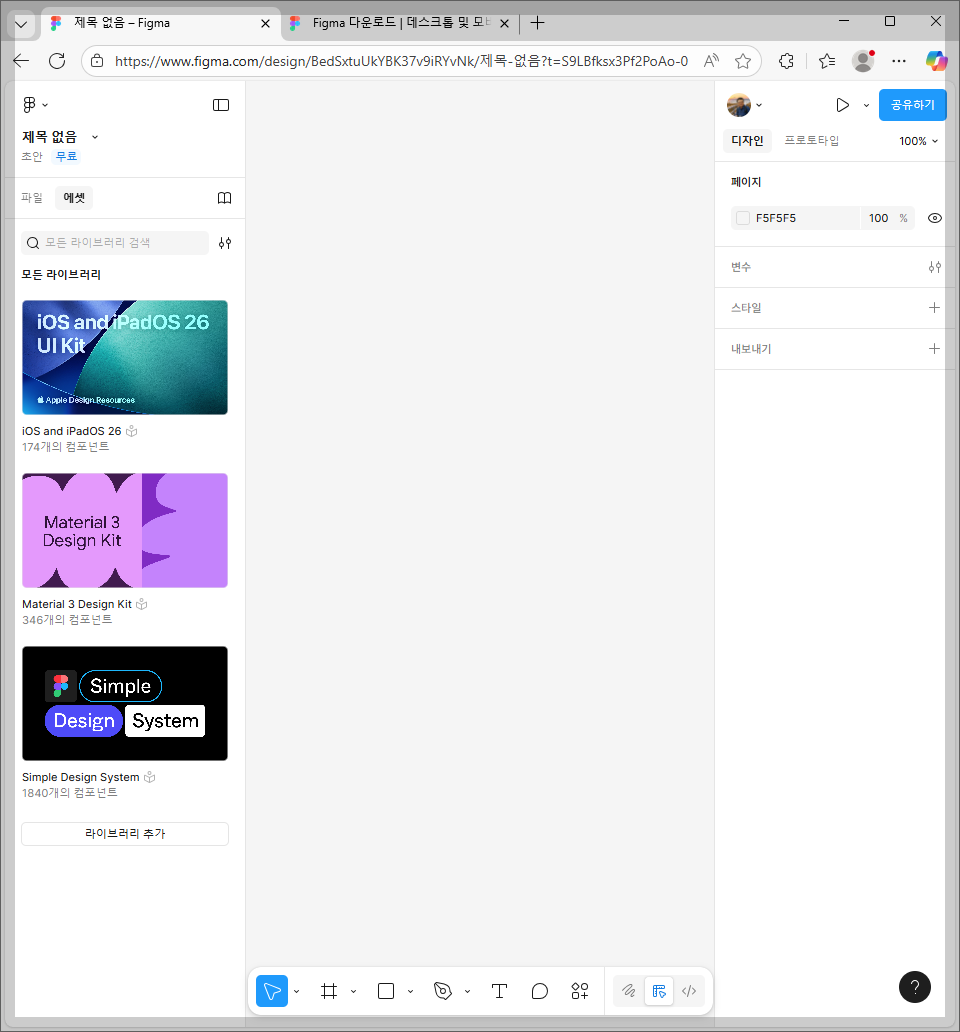Close the Figma 다운로드 tab
Image resolution: width=960 pixels, height=1032 pixels.
pyautogui.click(x=504, y=24)
